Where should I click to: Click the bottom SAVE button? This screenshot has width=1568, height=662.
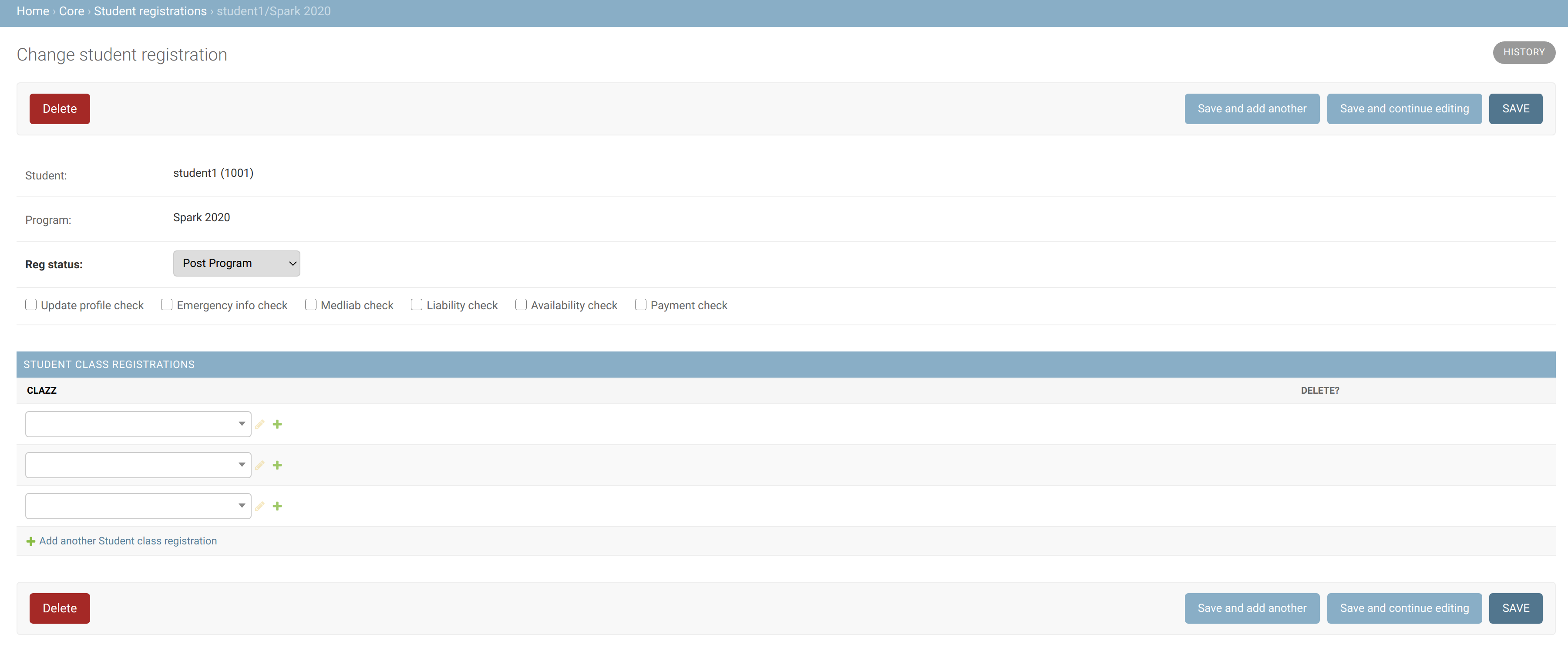(1516, 608)
